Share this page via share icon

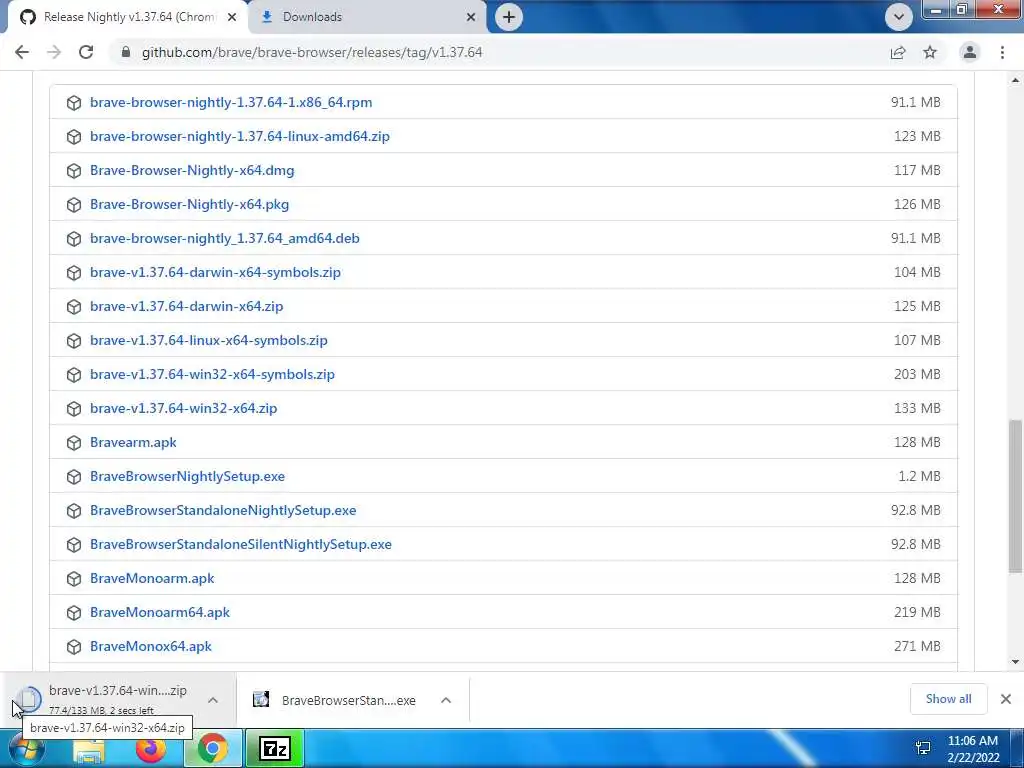click(898, 52)
